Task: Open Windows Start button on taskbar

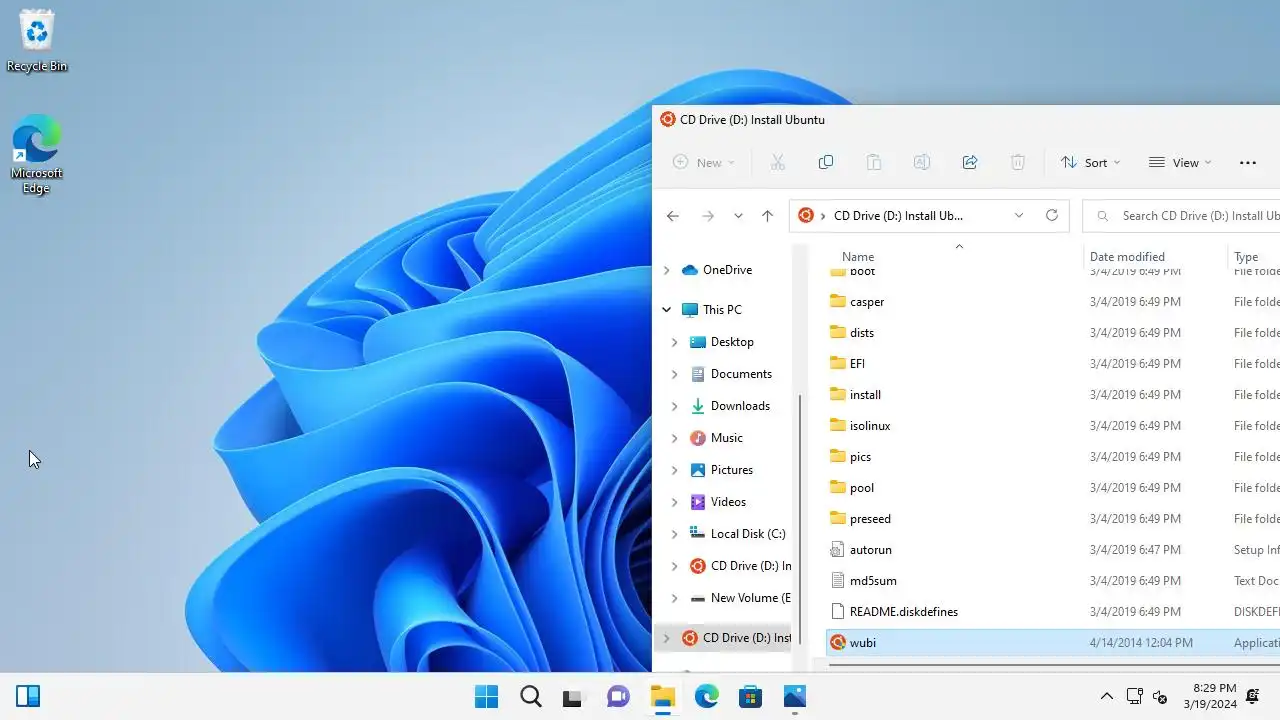Action: [x=486, y=696]
